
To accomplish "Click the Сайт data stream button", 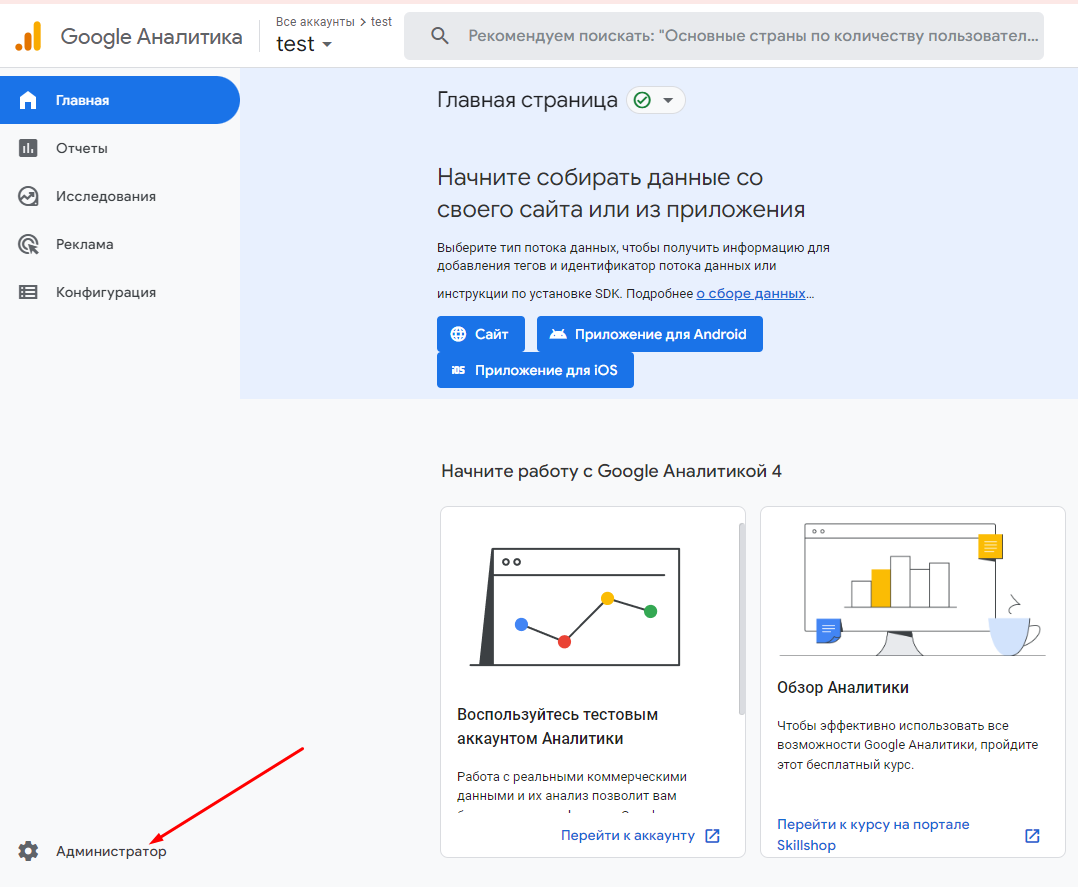I will click(480, 334).
